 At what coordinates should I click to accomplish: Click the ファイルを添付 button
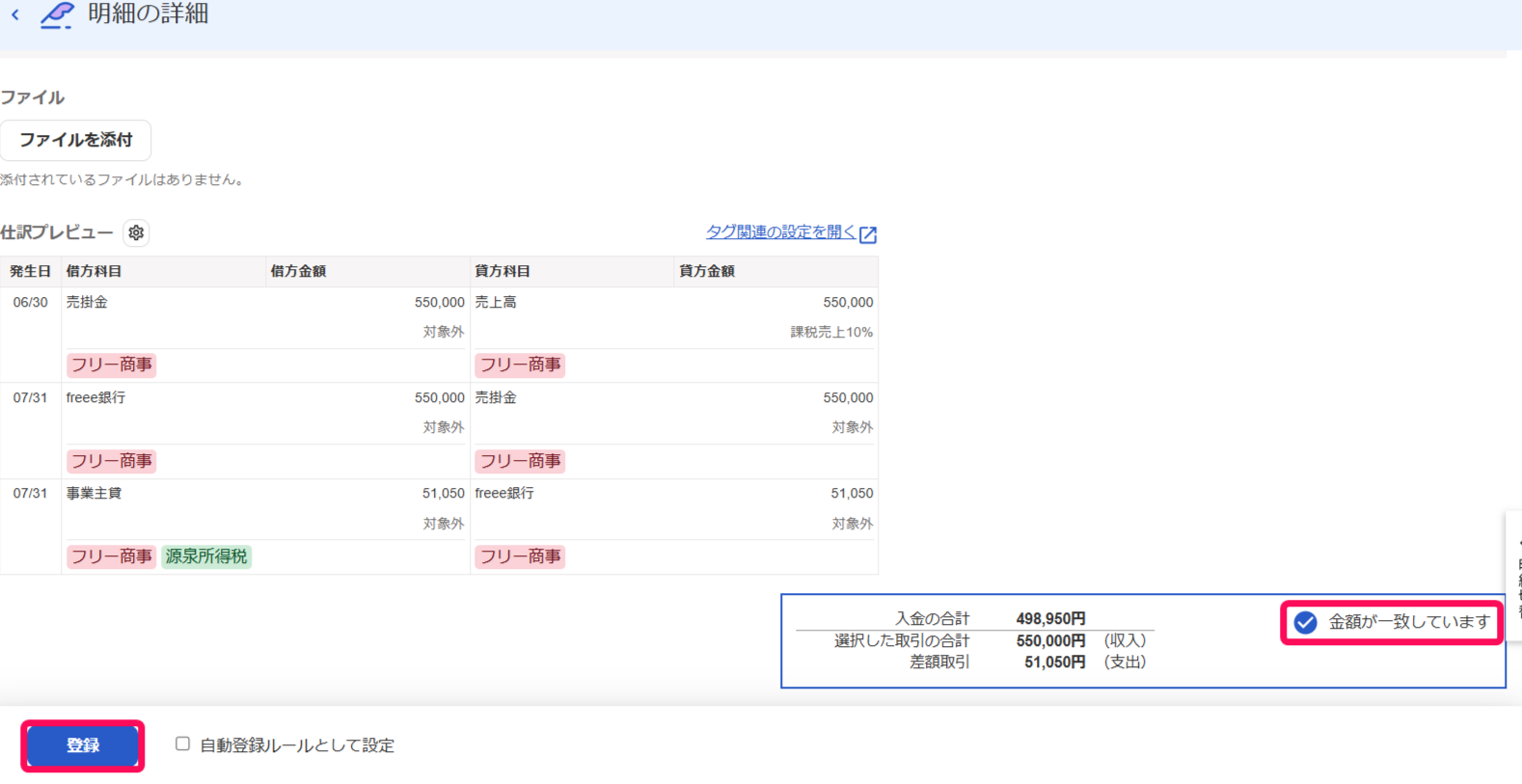(x=76, y=140)
